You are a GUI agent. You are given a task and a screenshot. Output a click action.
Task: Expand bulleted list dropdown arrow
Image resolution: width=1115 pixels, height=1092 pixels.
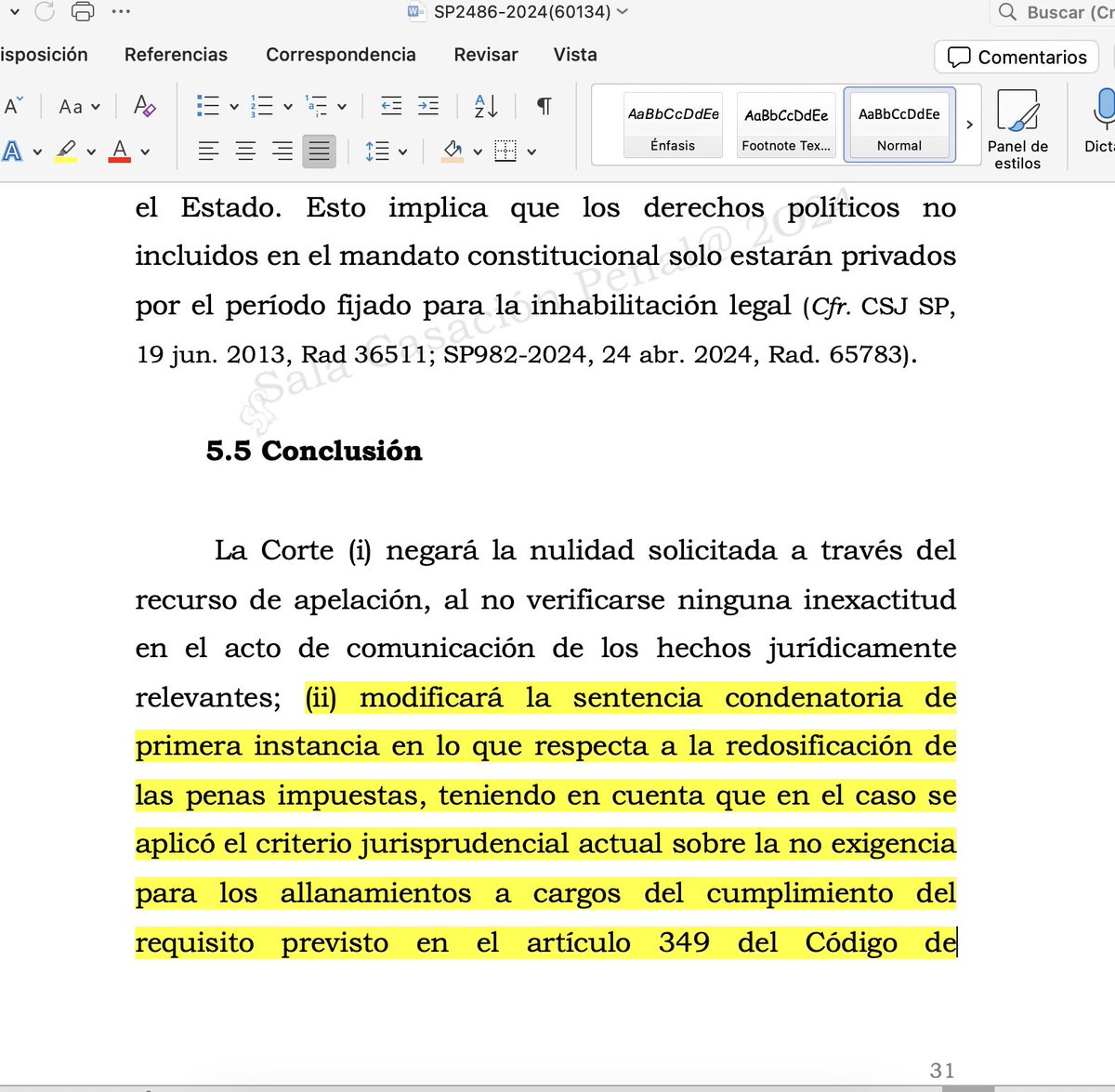coord(234,106)
